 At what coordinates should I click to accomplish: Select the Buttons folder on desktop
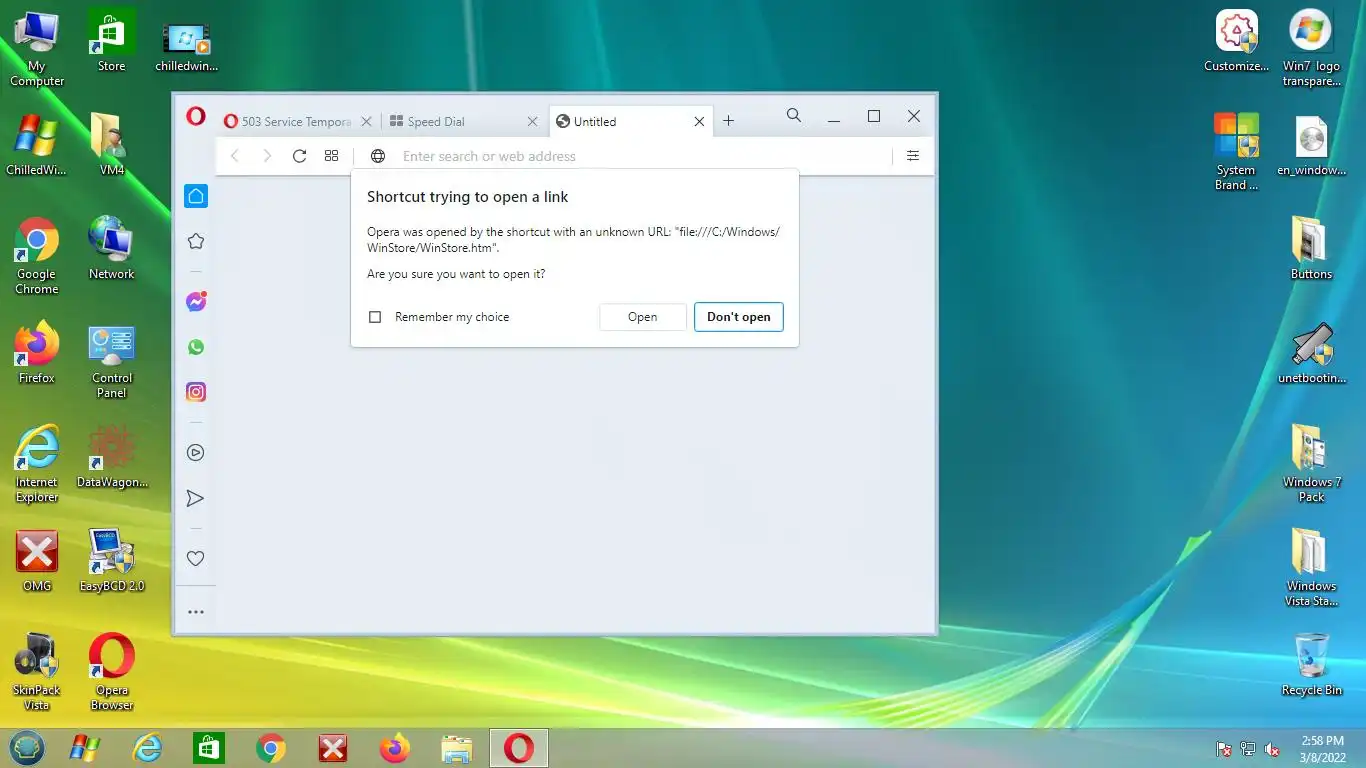[1312, 248]
